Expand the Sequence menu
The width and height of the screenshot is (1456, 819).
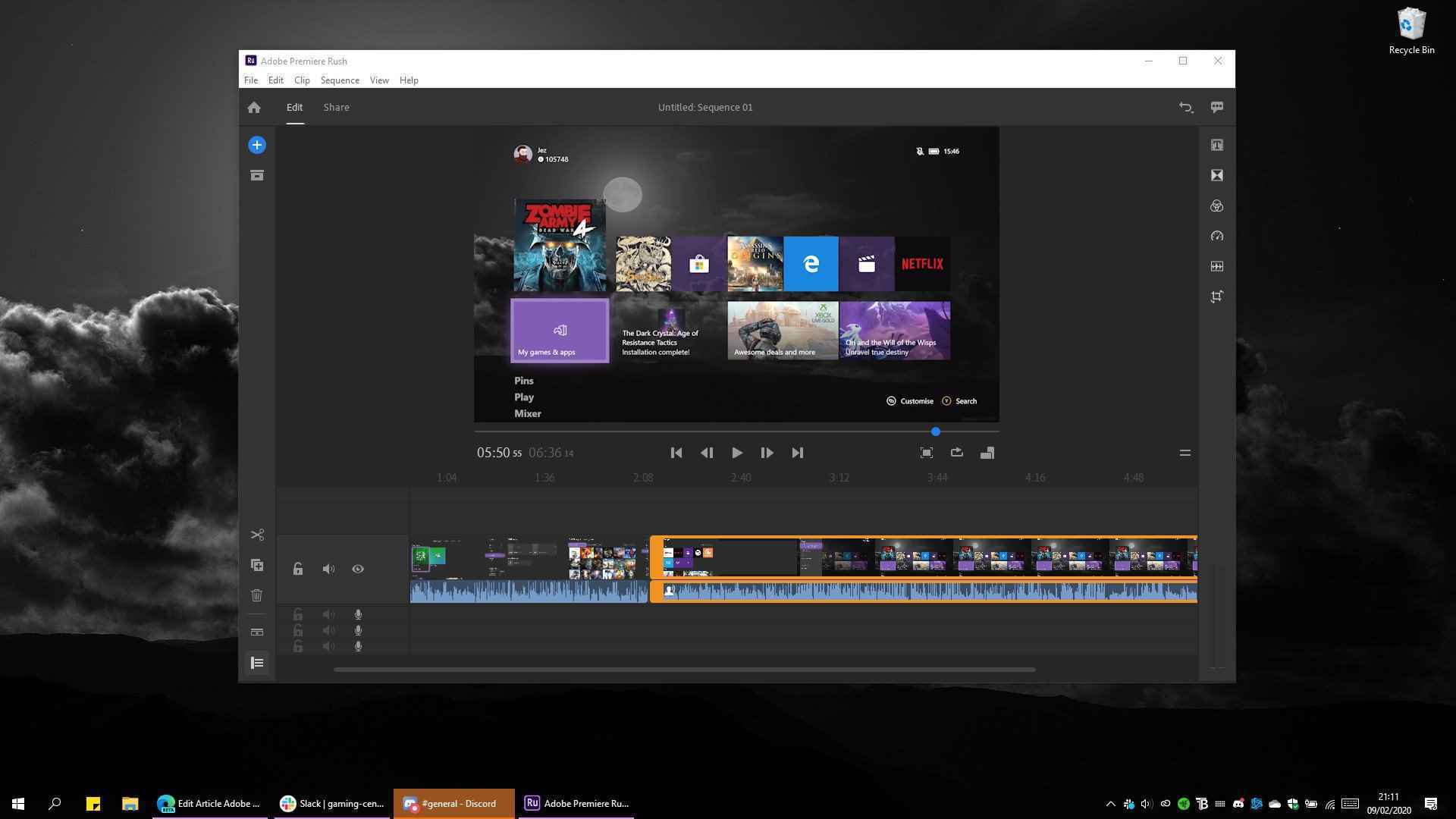point(338,79)
